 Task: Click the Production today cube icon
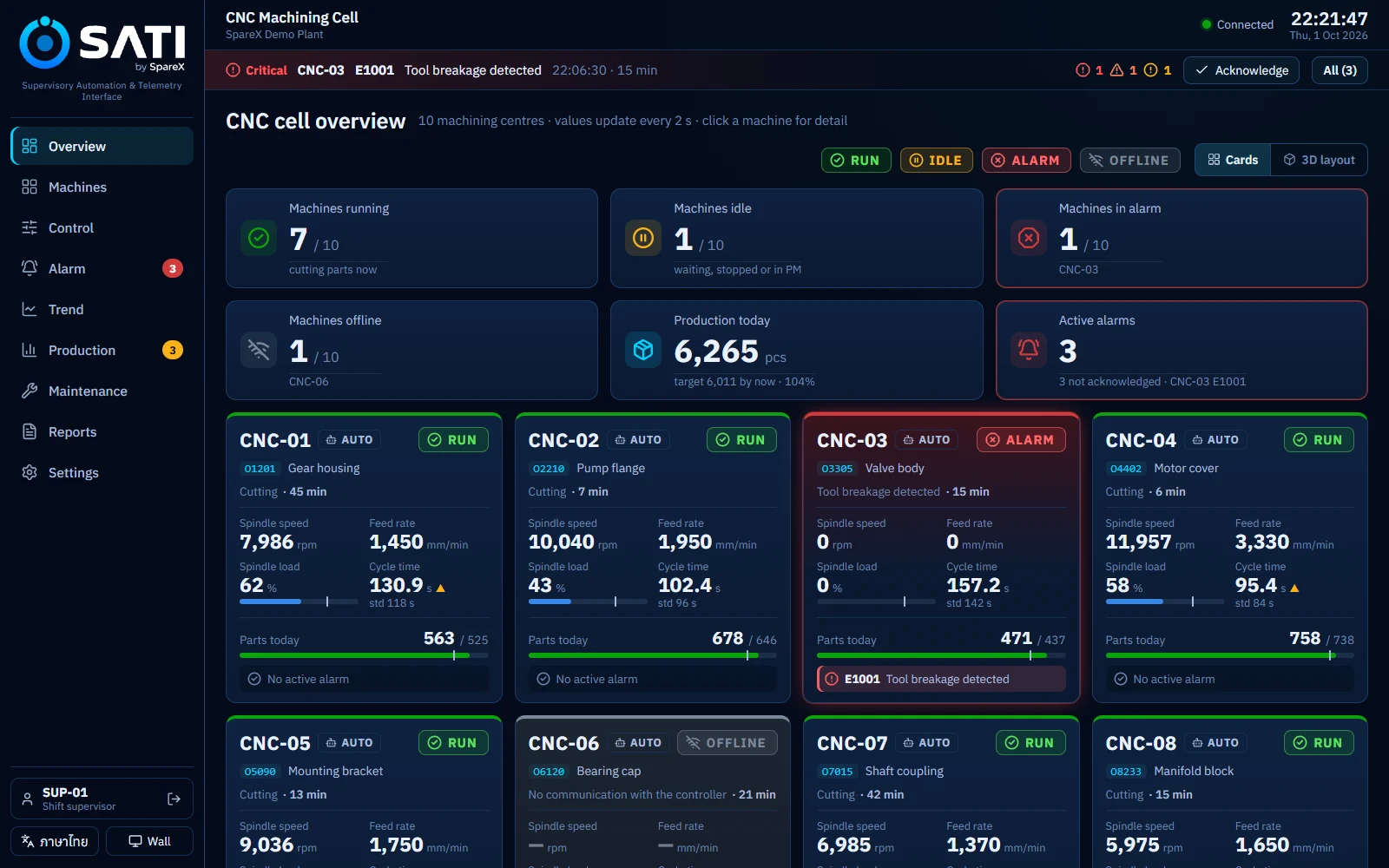click(643, 350)
